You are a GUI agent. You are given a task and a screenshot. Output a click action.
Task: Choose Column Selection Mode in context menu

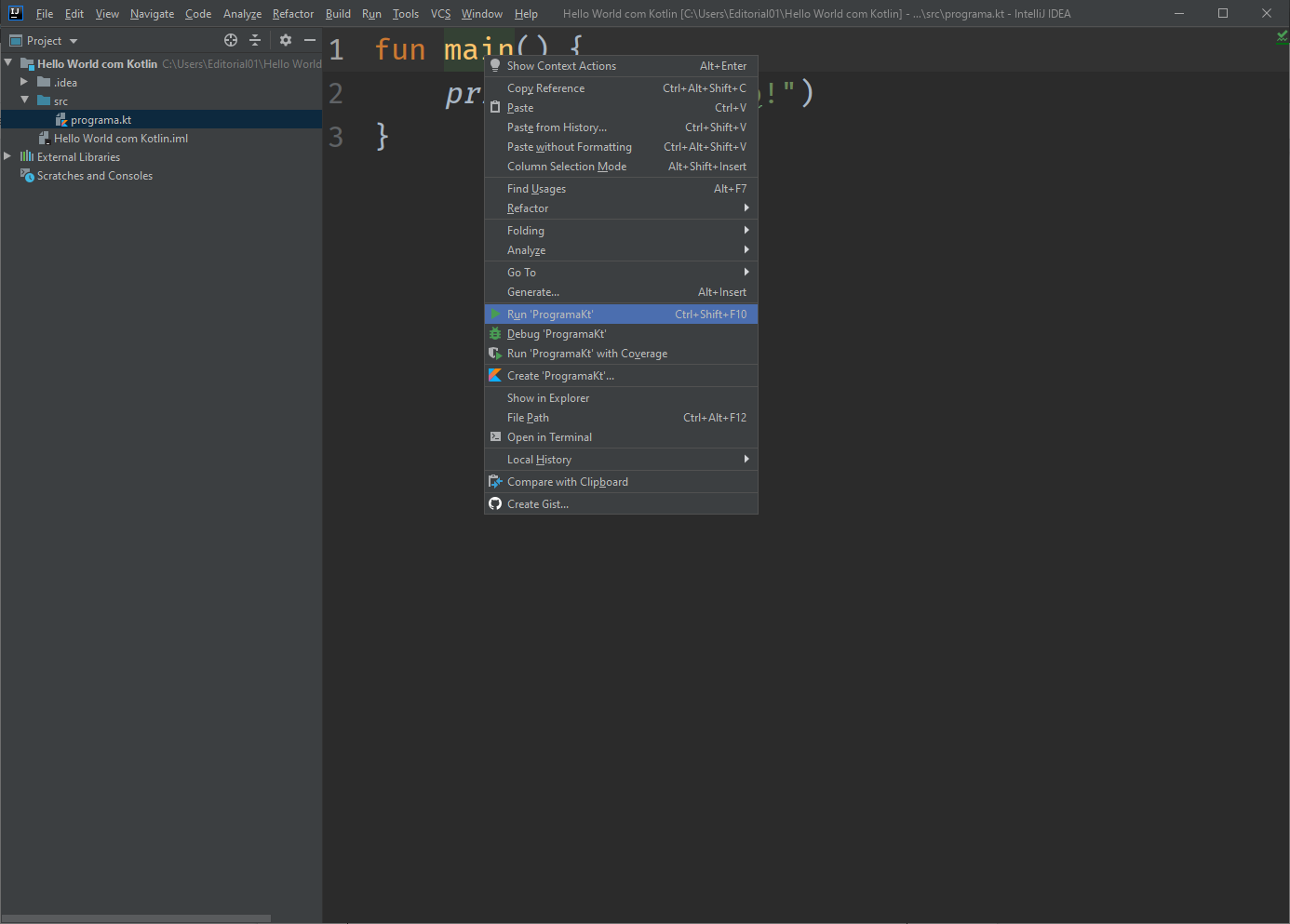(566, 167)
